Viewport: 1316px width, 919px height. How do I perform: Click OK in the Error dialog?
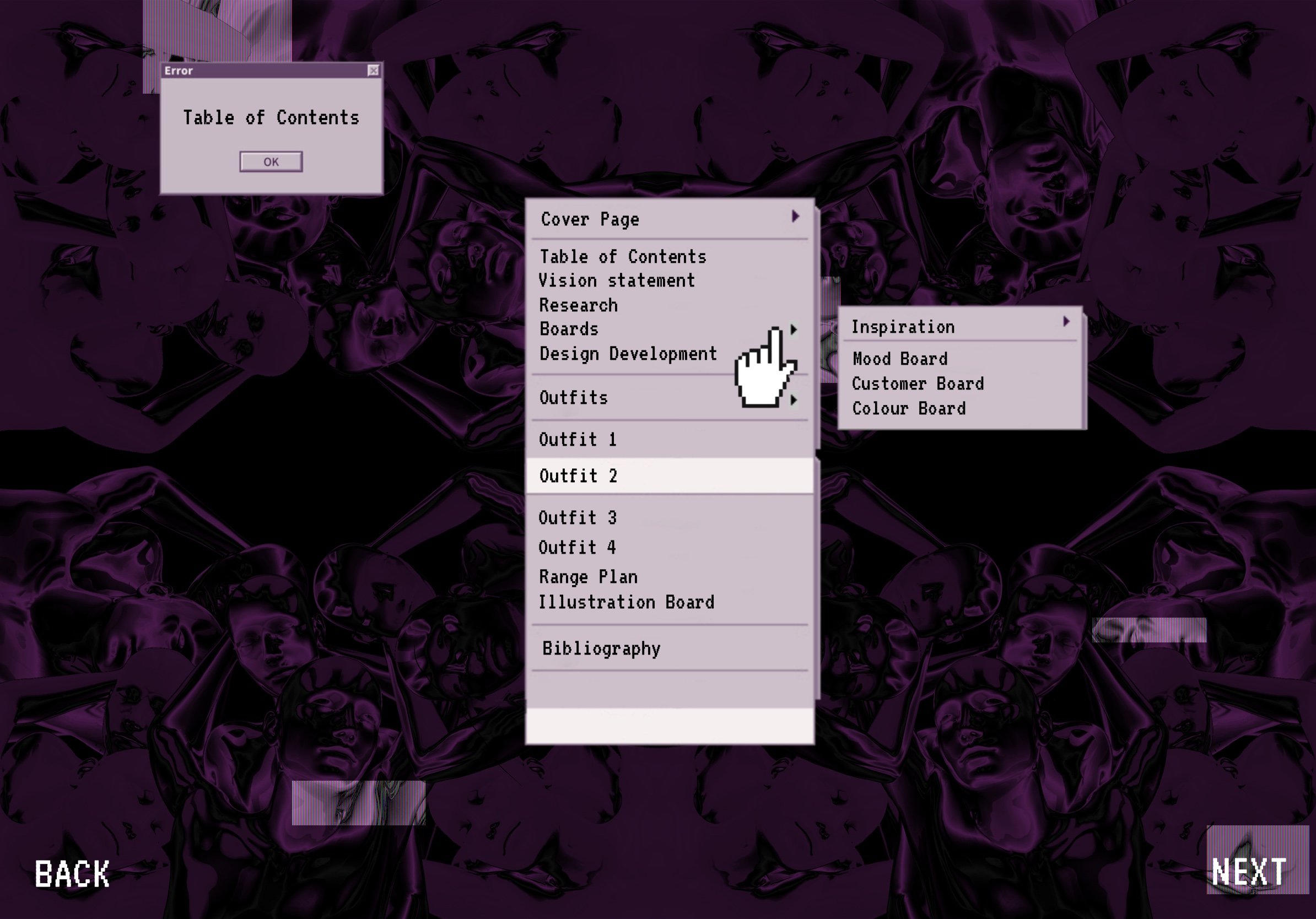(x=271, y=161)
